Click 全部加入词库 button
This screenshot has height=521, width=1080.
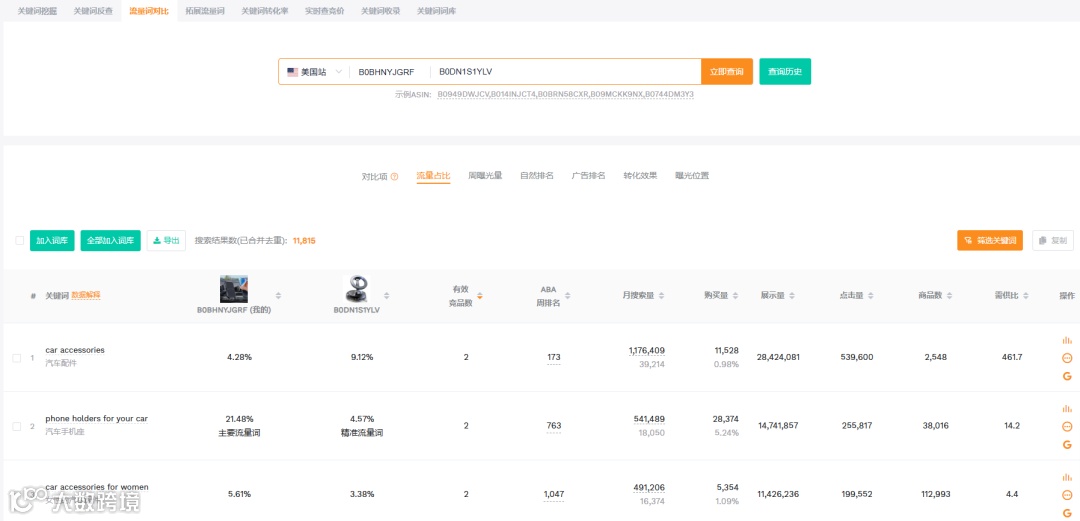click(x=110, y=241)
